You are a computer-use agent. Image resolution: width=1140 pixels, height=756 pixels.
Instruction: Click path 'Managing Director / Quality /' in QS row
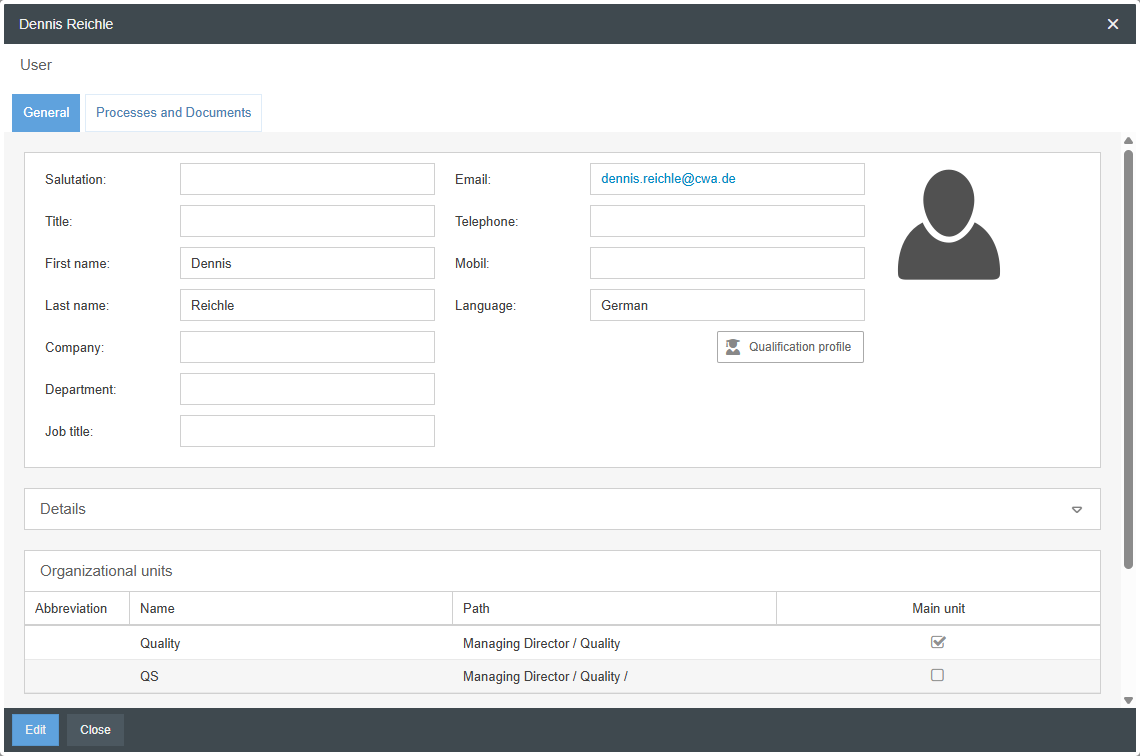tap(545, 676)
